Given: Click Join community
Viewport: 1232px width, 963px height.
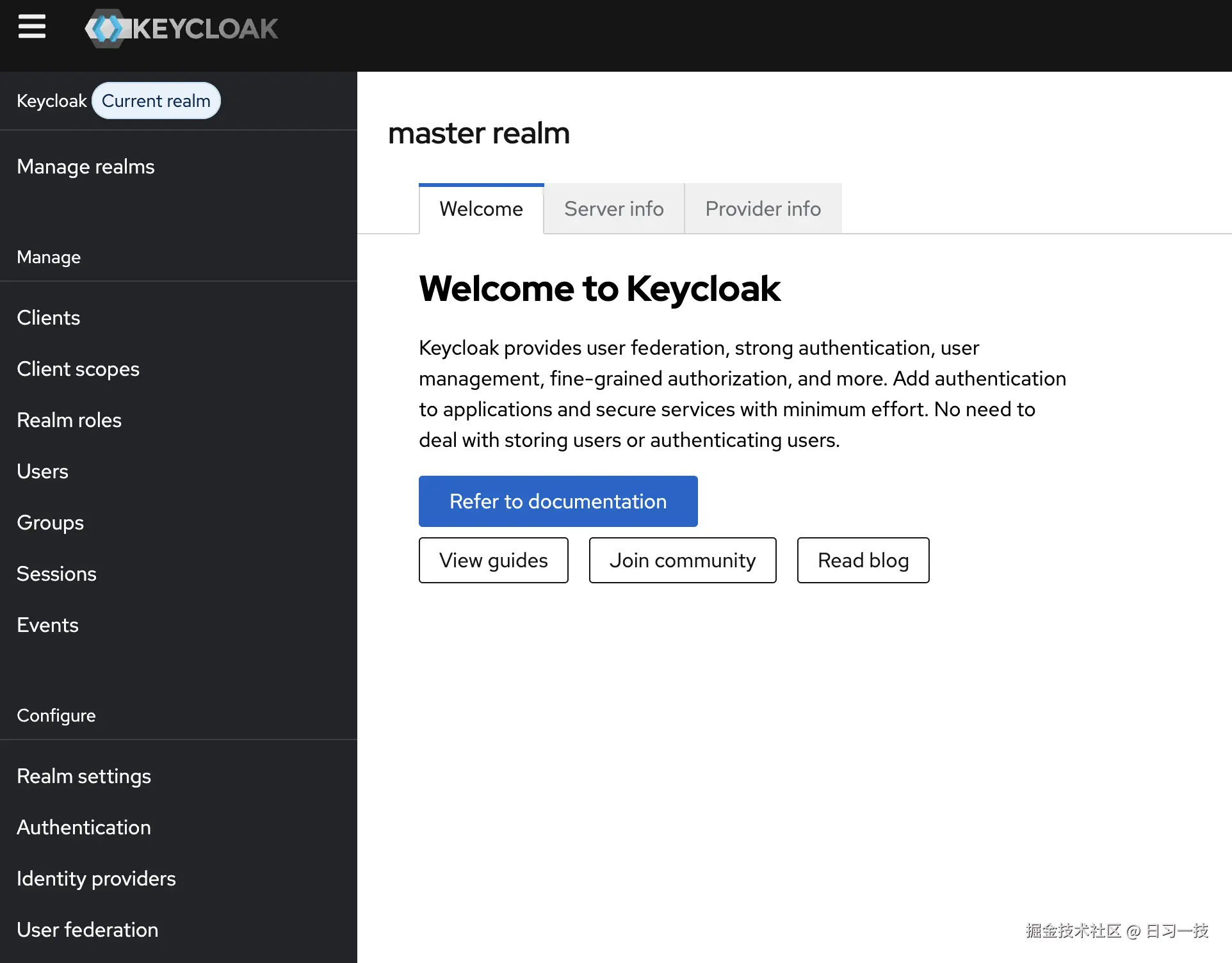Looking at the screenshot, I should coord(682,560).
